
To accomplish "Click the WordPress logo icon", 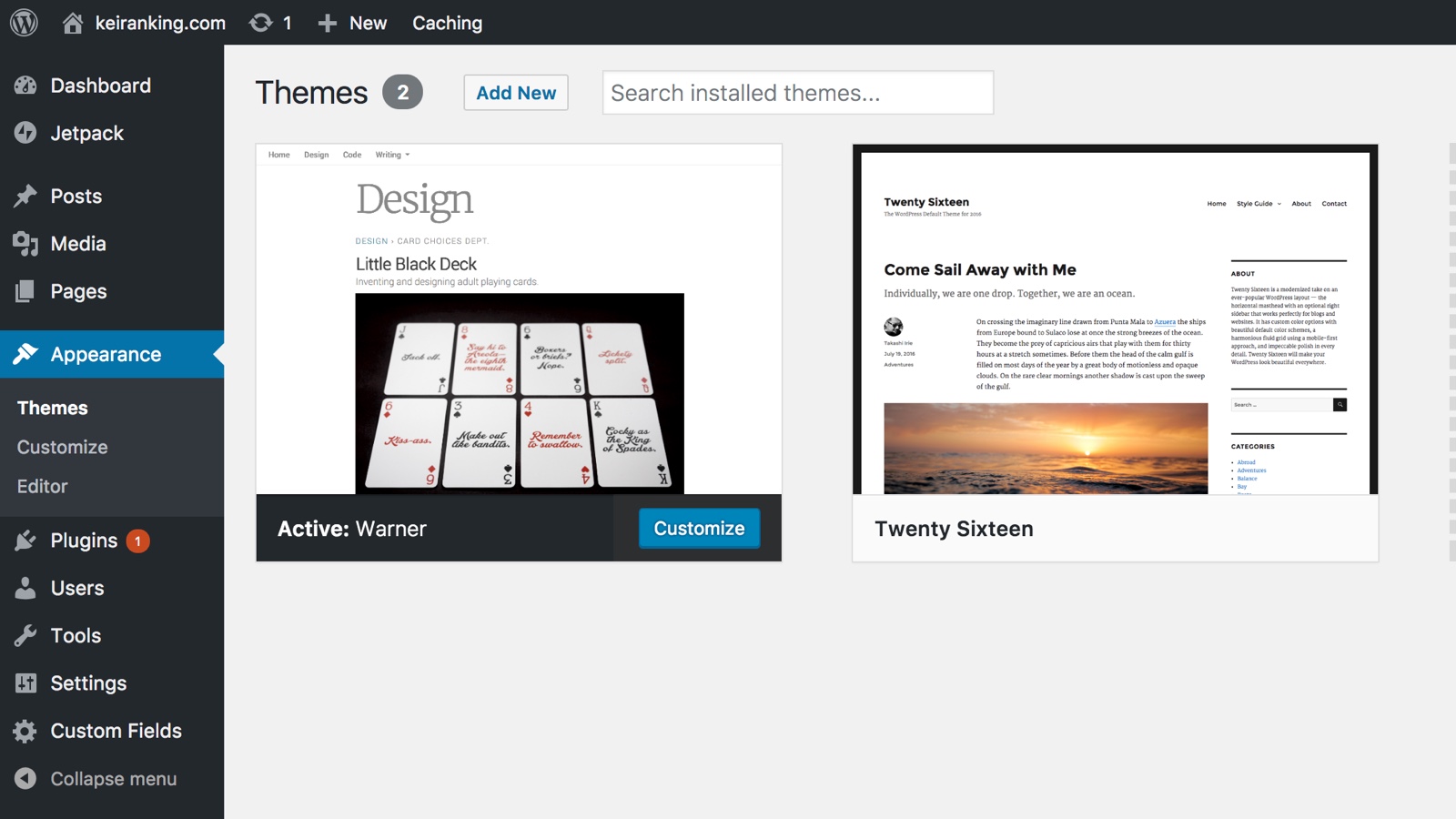I will tap(24, 23).
